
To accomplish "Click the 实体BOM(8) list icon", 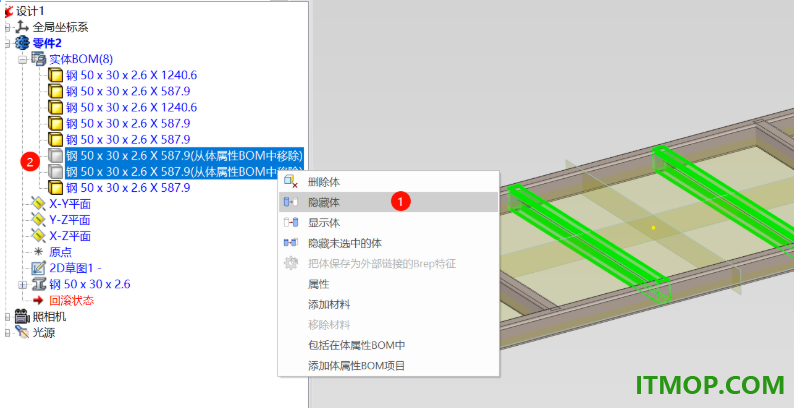I will [x=39, y=59].
